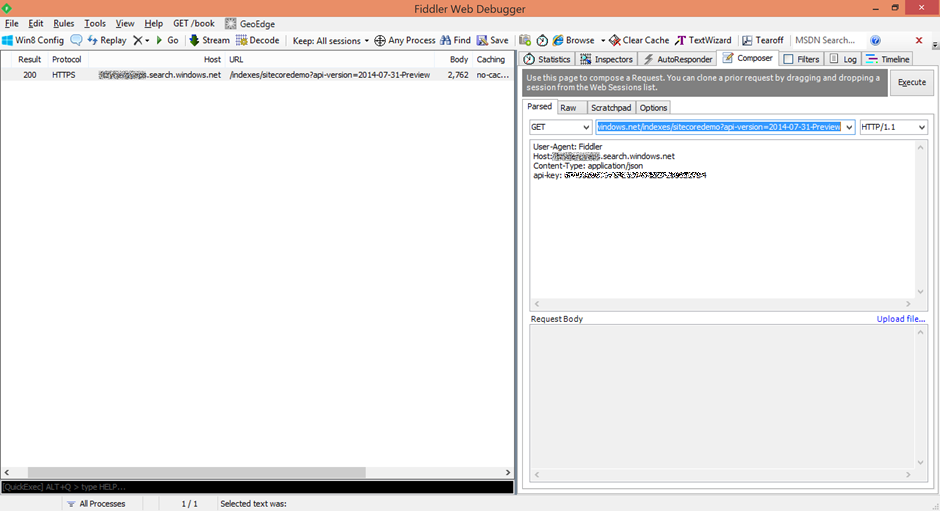This screenshot has width=940, height=511.
Task: Switch to the Inspectors tab
Action: pos(606,59)
